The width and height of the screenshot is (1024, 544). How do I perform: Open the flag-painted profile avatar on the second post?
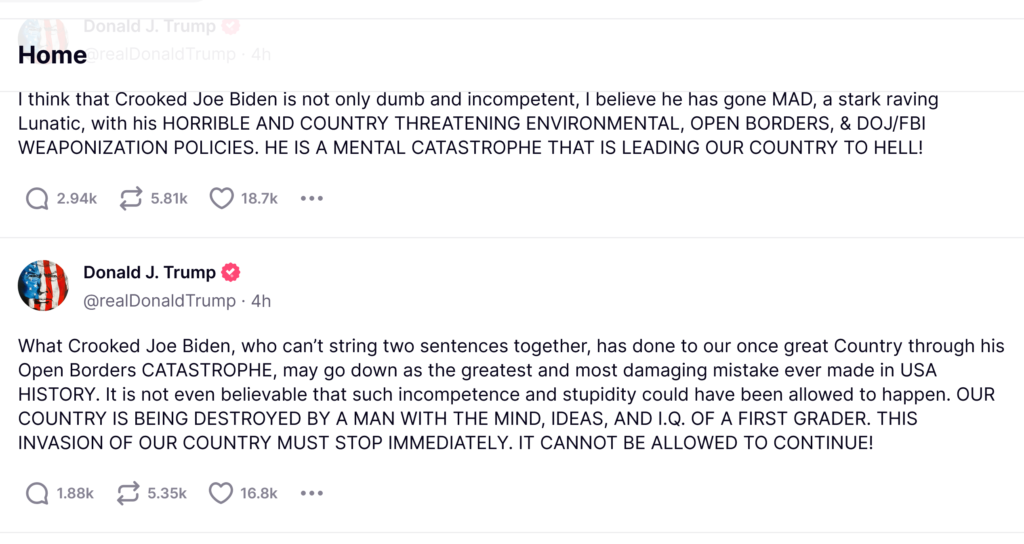[x=43, y=286]
